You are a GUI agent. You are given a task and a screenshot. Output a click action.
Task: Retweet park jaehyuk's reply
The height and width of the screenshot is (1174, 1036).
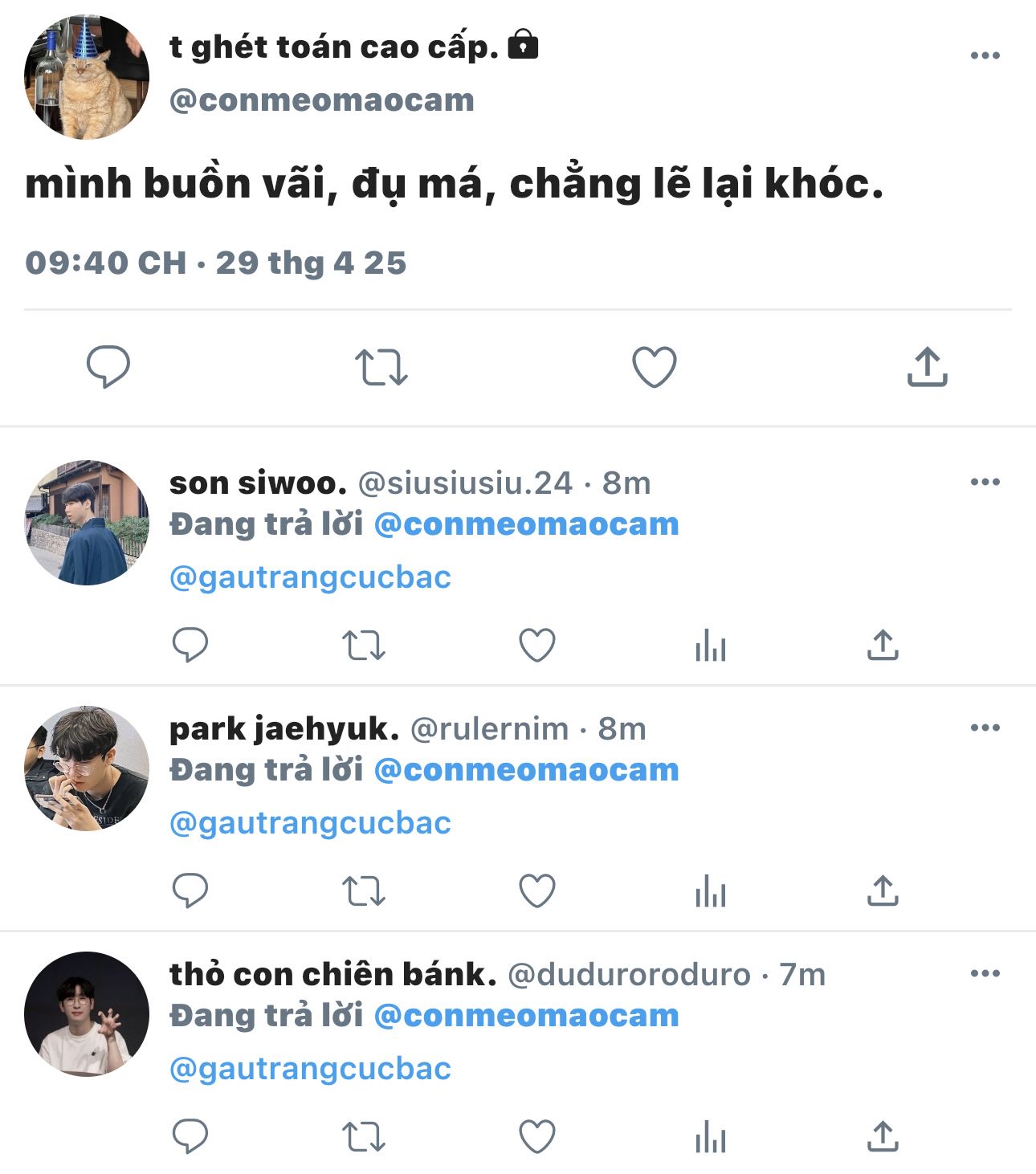[x=363, y=891]
